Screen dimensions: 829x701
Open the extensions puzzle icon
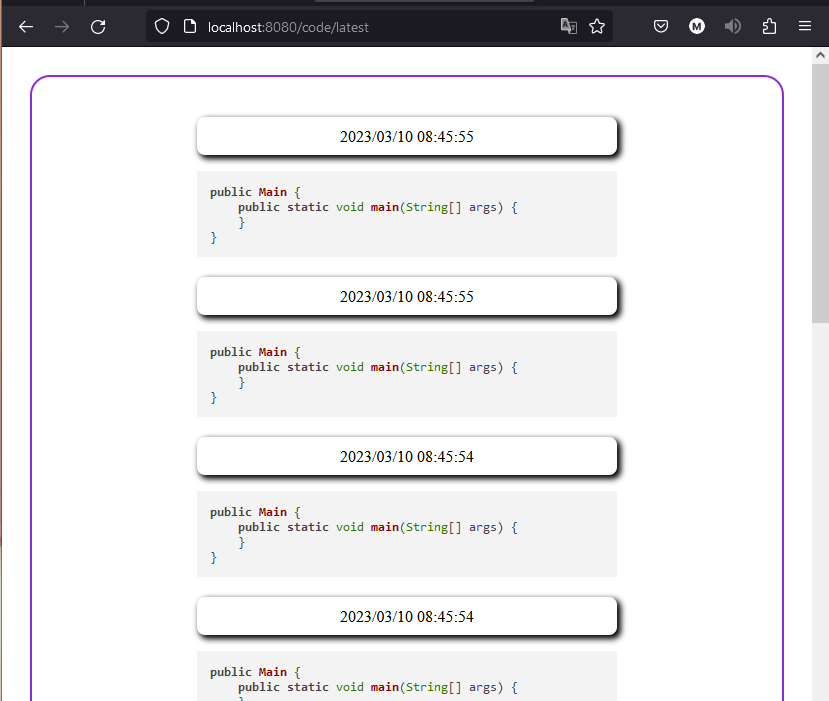pos(769,26)
